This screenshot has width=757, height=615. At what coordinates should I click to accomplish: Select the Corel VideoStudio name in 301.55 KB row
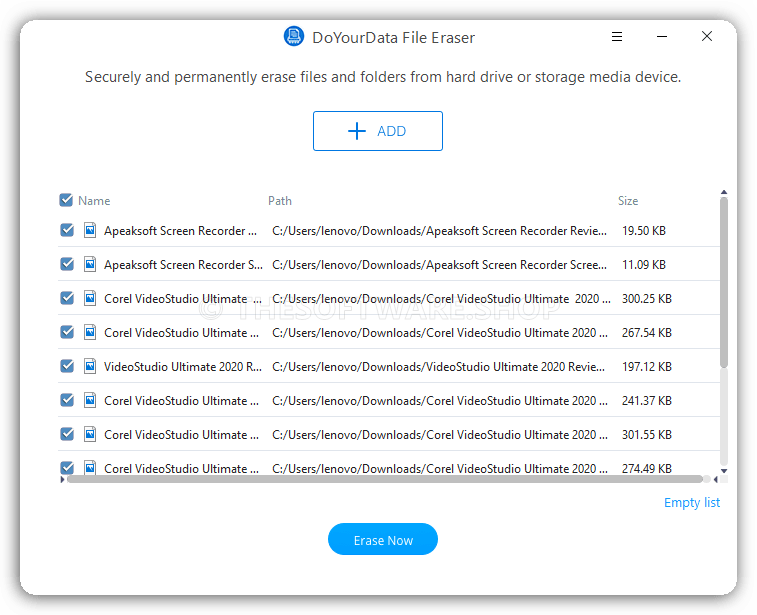[x=182, y=435]
